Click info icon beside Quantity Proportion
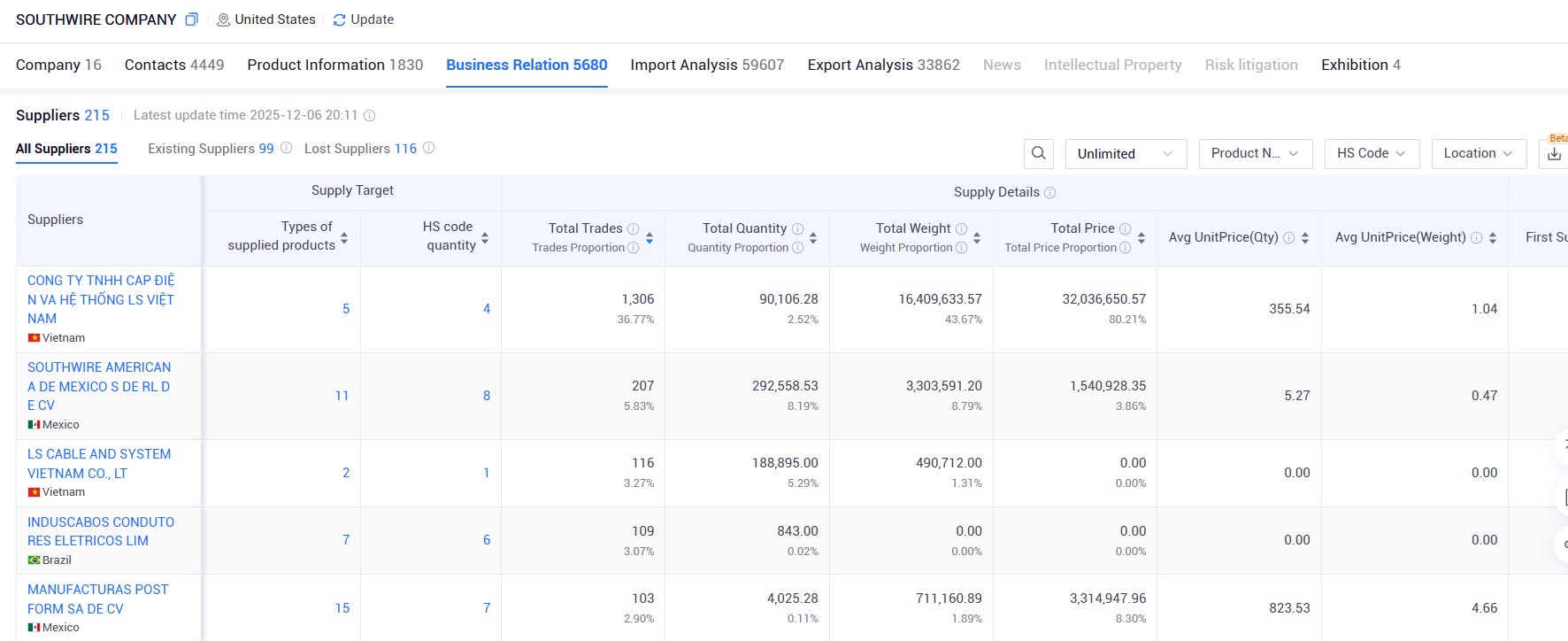The width and height of the screenshot is (1568, 641). click(x=797, y=248)
